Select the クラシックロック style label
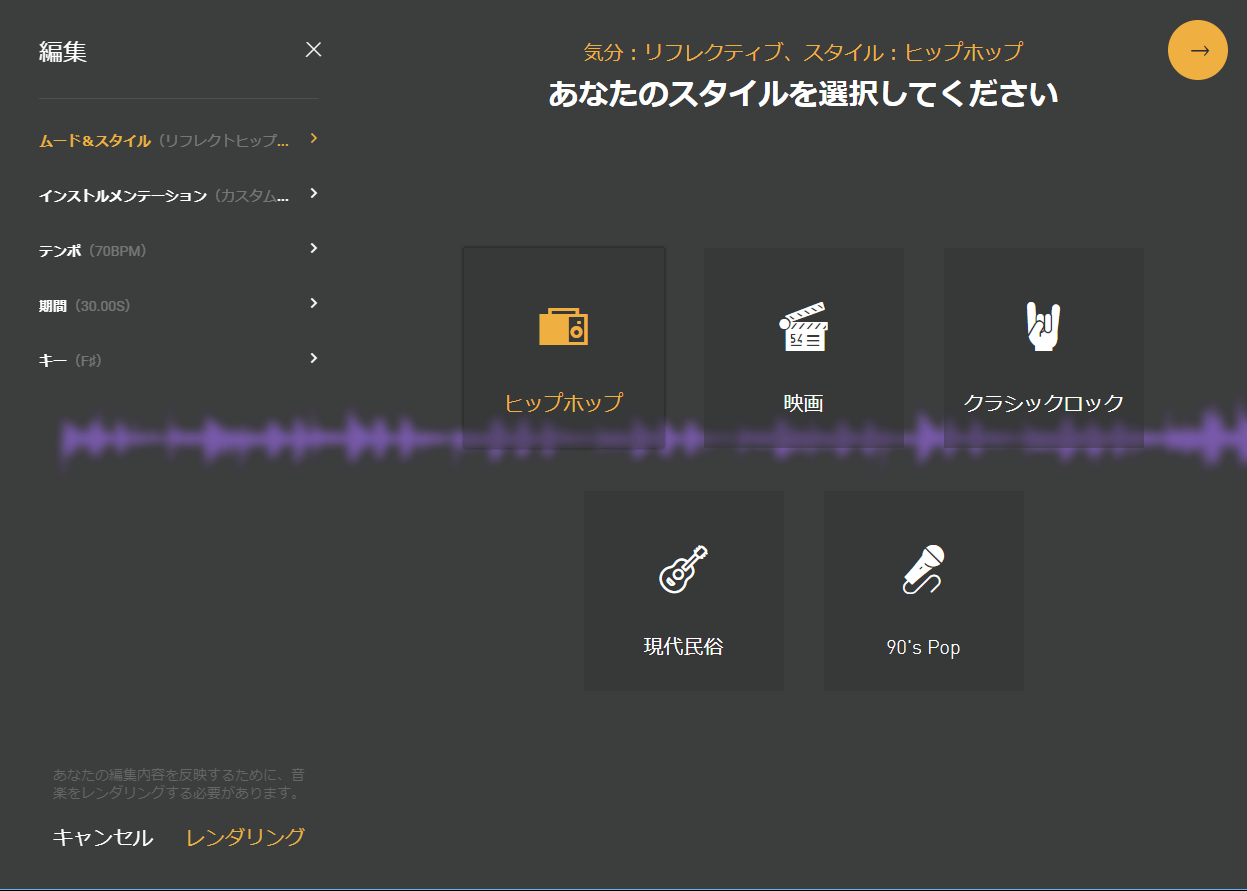The height and width of the screenshot is (891, 1247). [x=1043, y=404]
